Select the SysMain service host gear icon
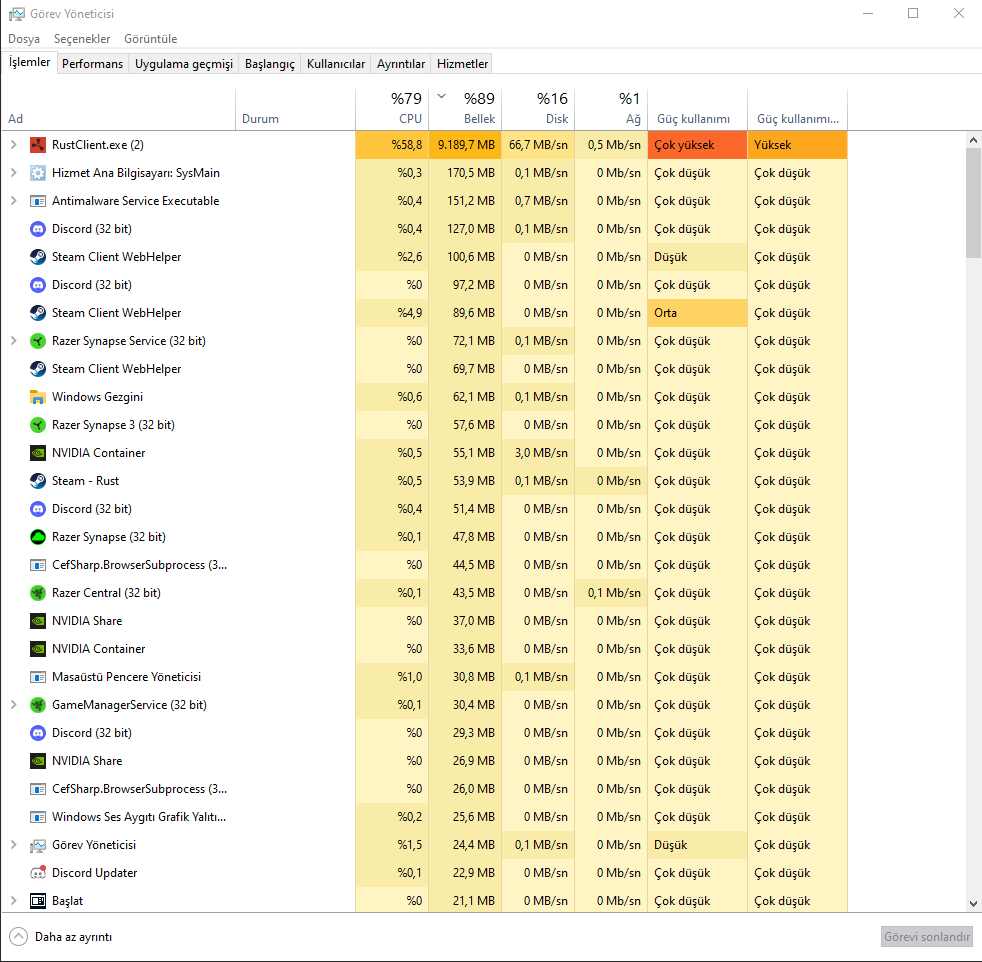The image size is (982, 962). pos(38,173)
